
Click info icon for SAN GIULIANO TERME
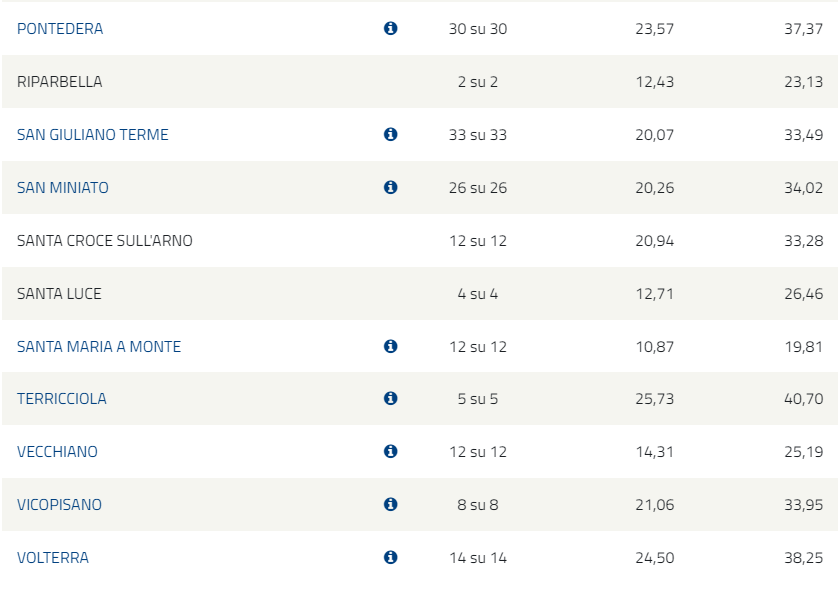pos(391,134)
